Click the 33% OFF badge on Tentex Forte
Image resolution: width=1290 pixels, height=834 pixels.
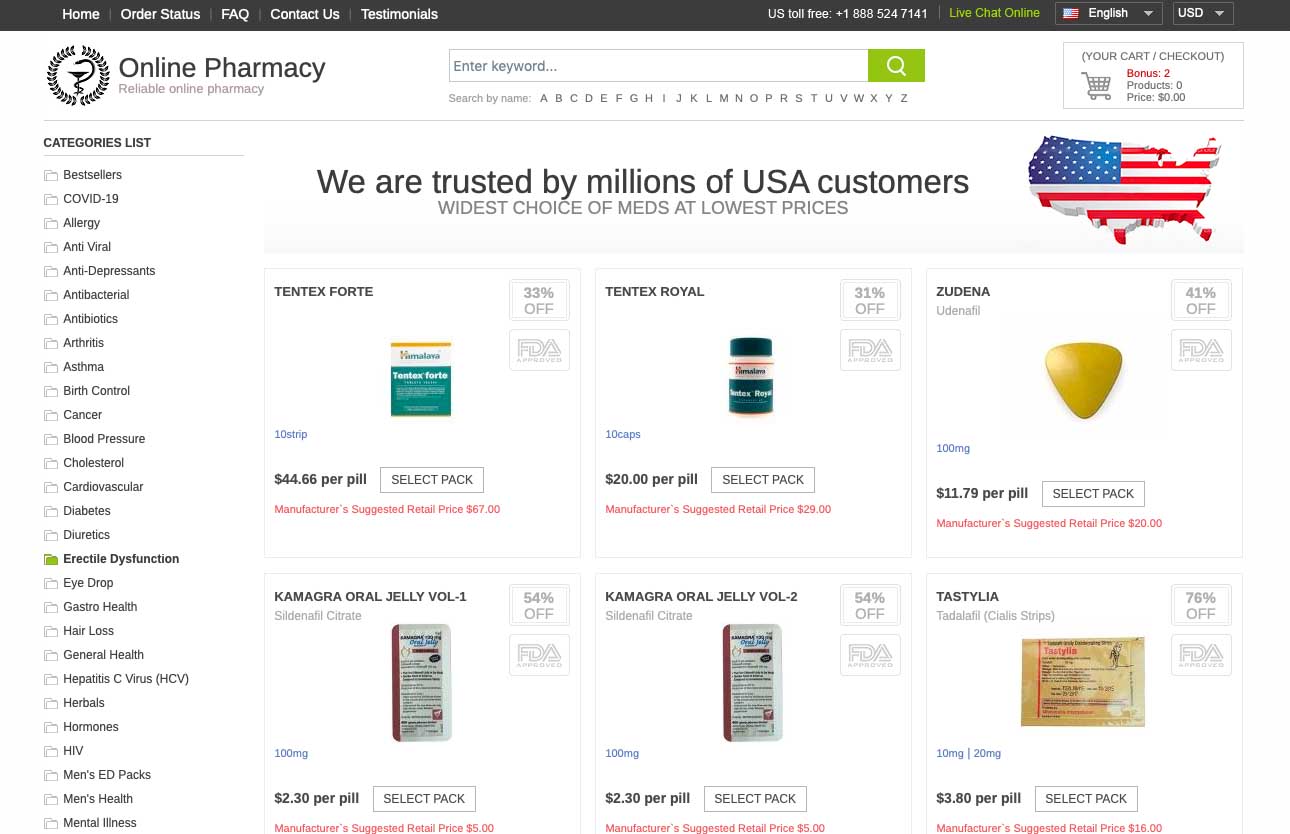(x=539, y=300)
